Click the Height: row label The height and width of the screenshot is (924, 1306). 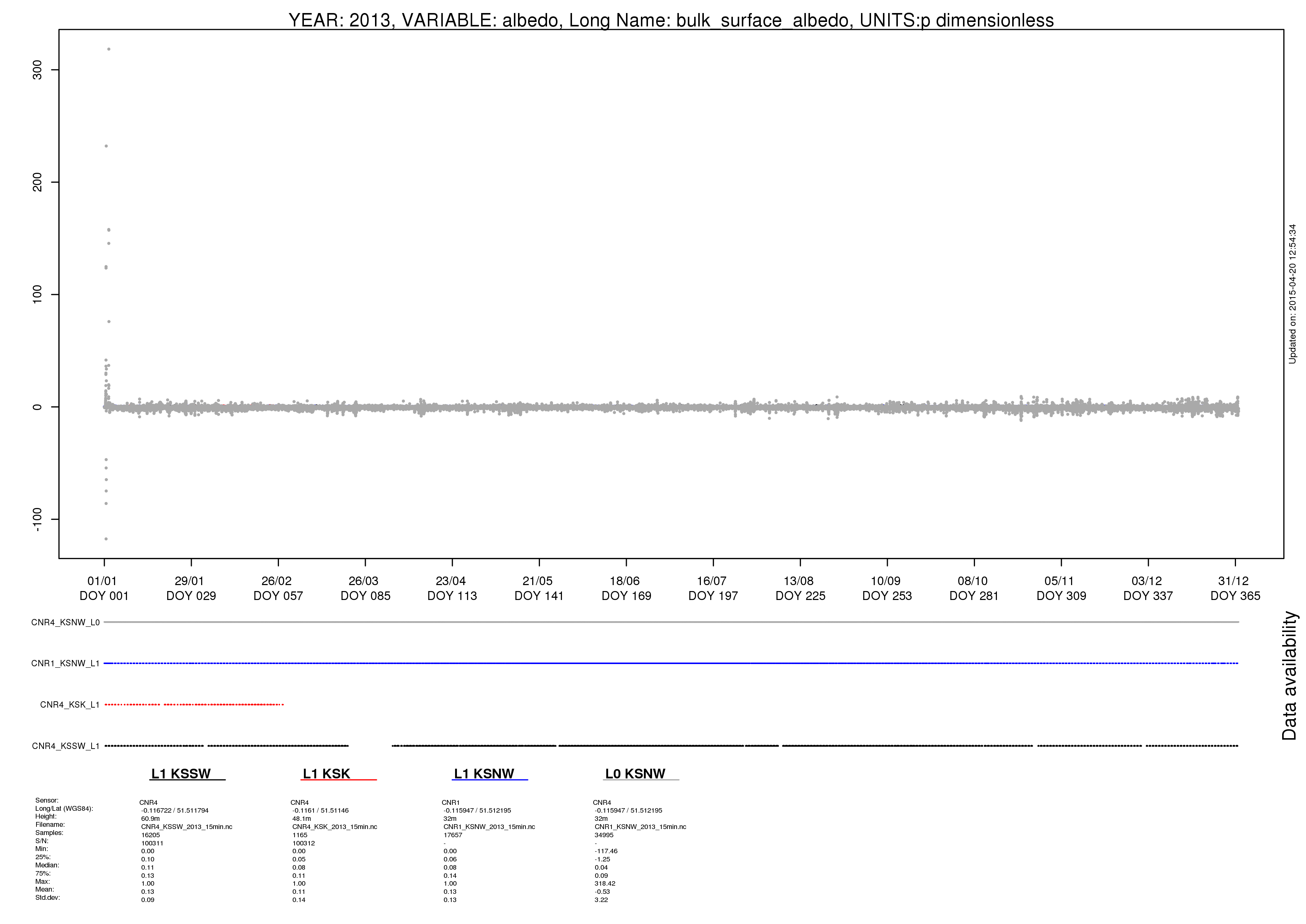[x=46, y=816]
